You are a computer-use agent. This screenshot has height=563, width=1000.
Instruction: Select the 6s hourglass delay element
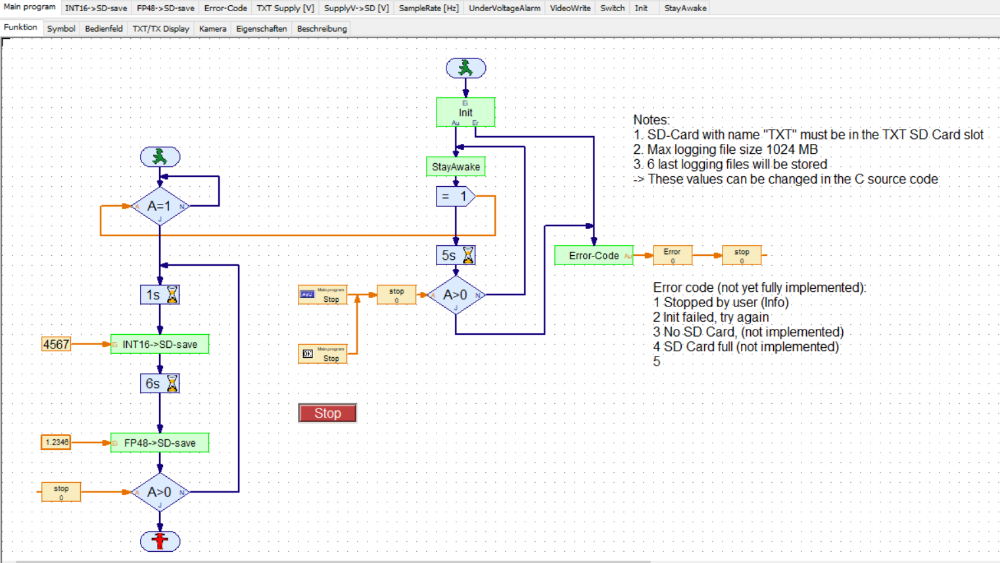(159, 383)
